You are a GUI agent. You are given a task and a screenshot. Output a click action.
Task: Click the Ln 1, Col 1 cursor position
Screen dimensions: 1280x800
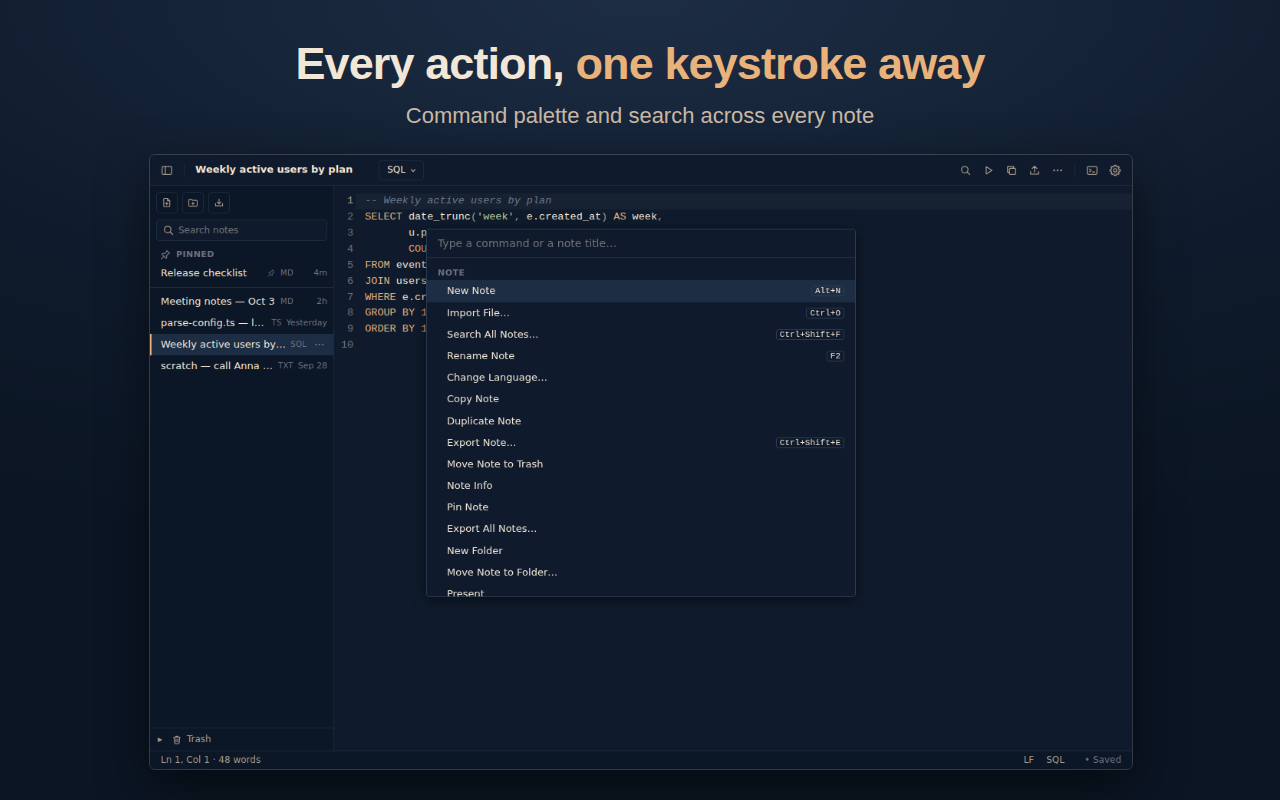click(185, 760)
